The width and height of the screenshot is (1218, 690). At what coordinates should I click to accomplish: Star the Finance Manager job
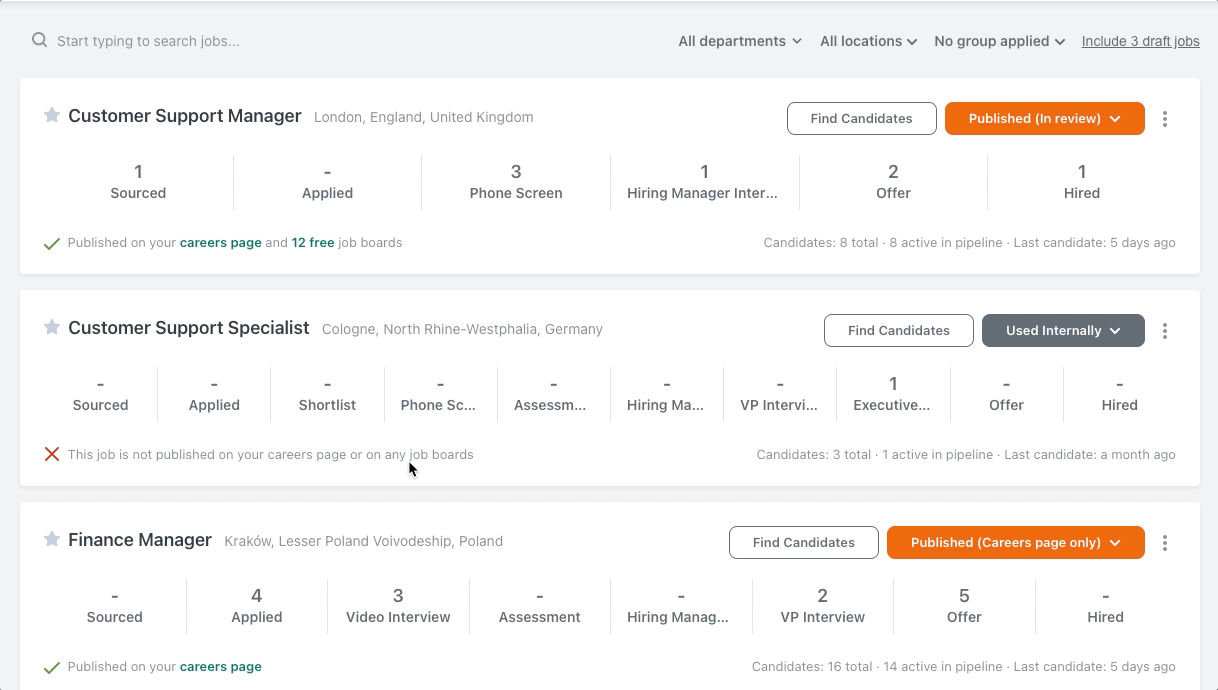point(52,539)
